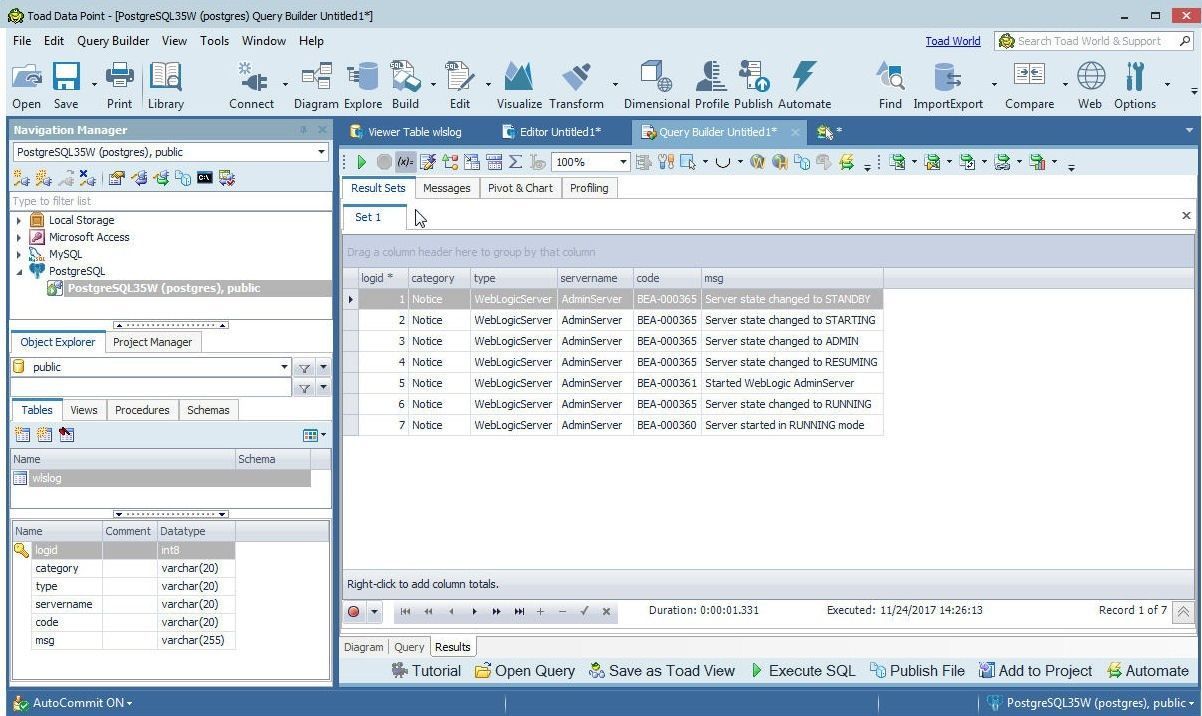This screenshot has height=716, width=1202.
Task: Switch to the Messages tab
Action: point(446,188)
